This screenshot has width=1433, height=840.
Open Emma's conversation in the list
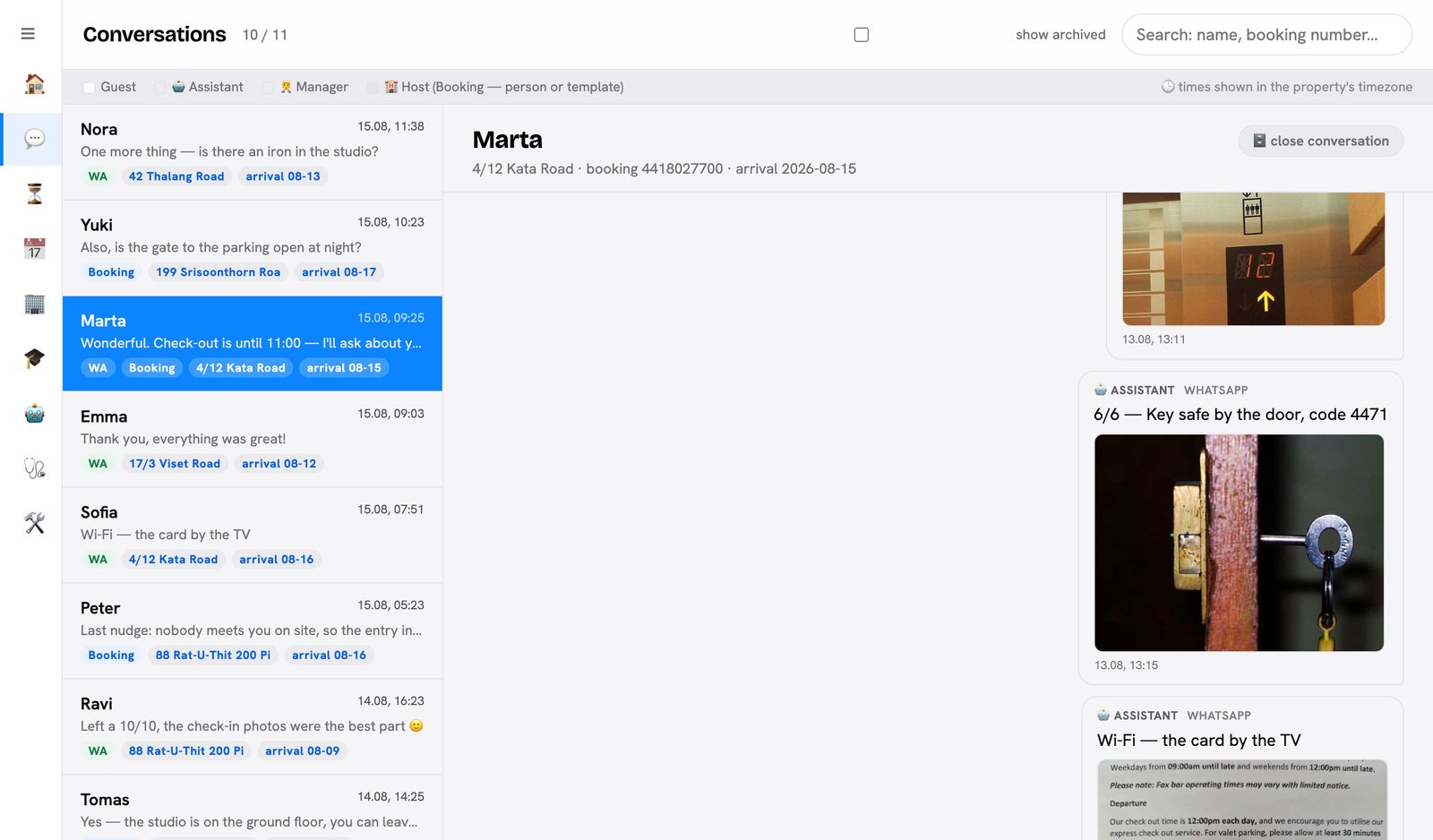click(253, 440)
